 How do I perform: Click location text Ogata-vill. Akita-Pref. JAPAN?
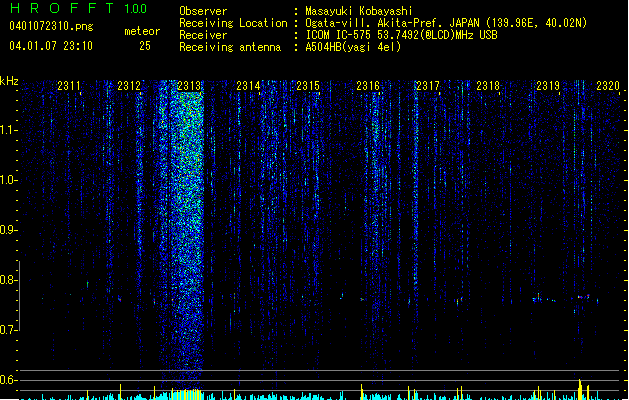pyautogui.click(x=392, y=23)
